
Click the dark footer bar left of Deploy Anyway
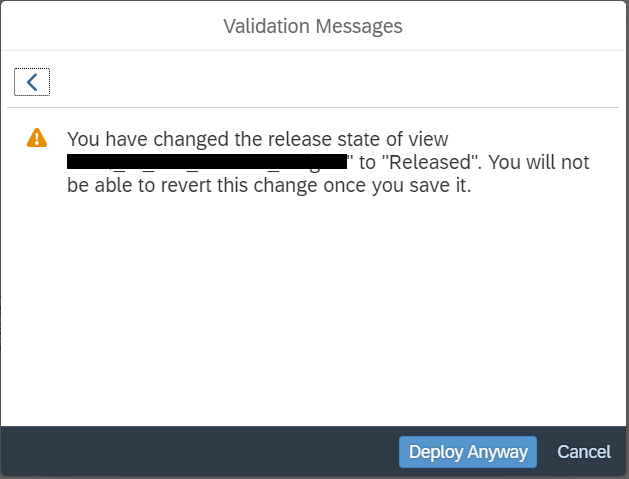point(200,452)
